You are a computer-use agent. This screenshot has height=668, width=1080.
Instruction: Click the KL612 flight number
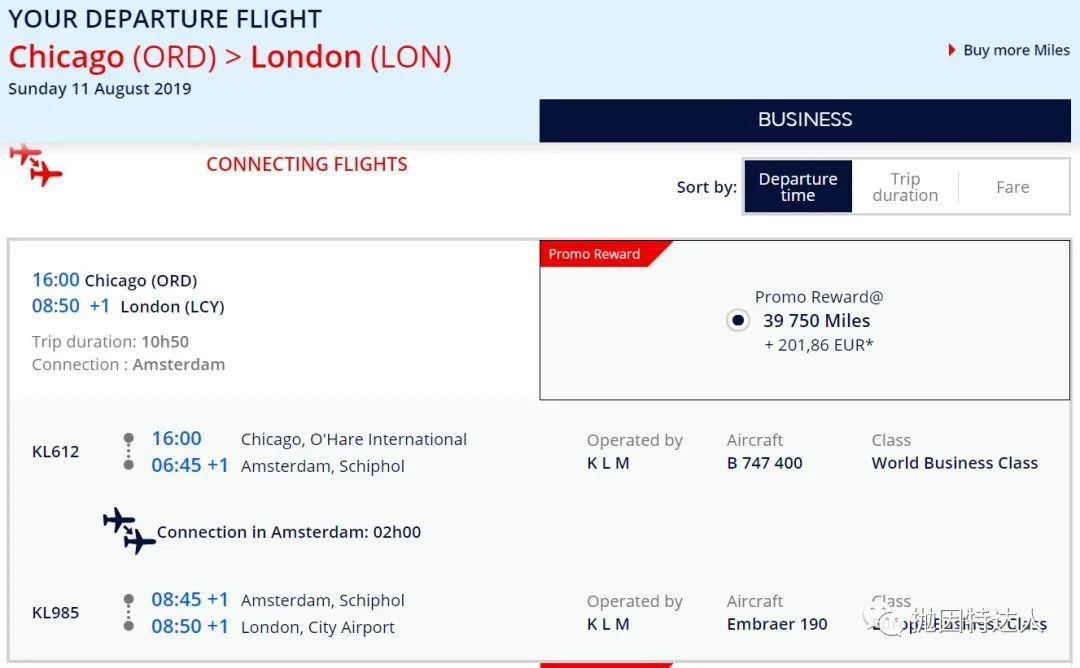click(56, 451)
